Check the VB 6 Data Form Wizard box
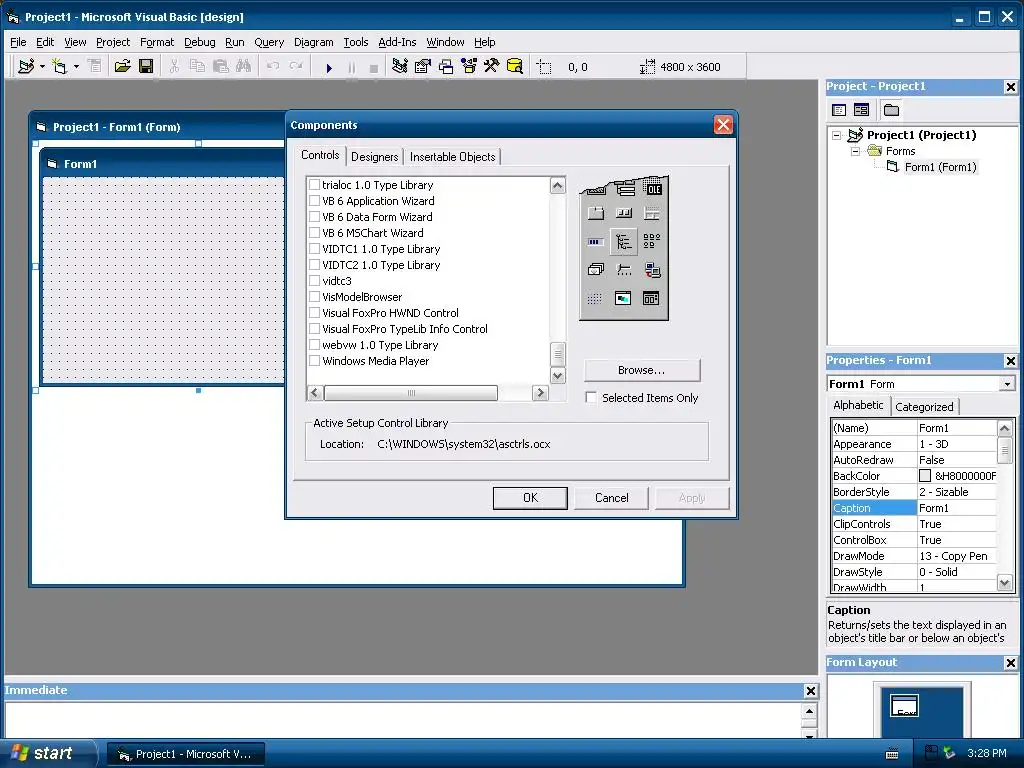 [x=314, y=217]
